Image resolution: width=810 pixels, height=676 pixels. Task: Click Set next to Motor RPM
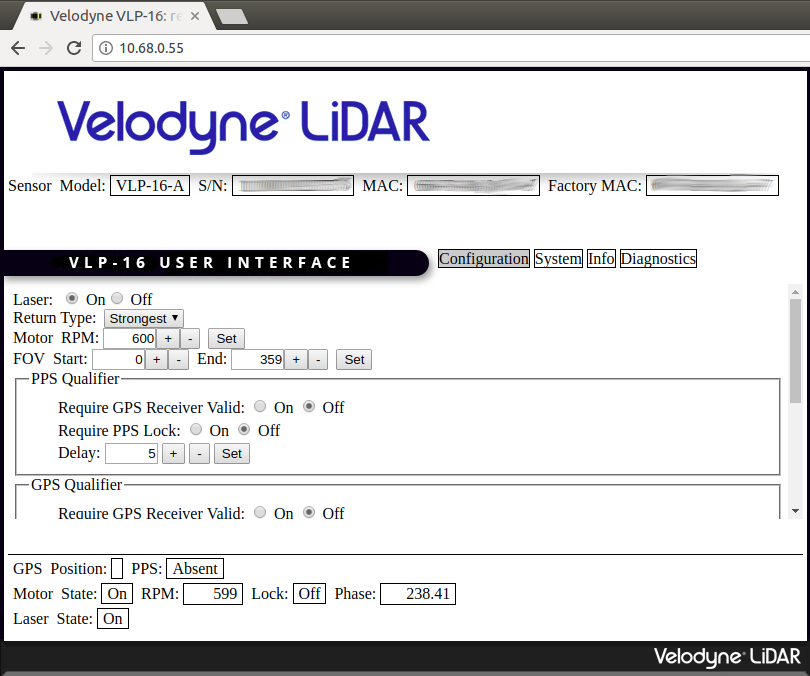(x=226, y=339)
